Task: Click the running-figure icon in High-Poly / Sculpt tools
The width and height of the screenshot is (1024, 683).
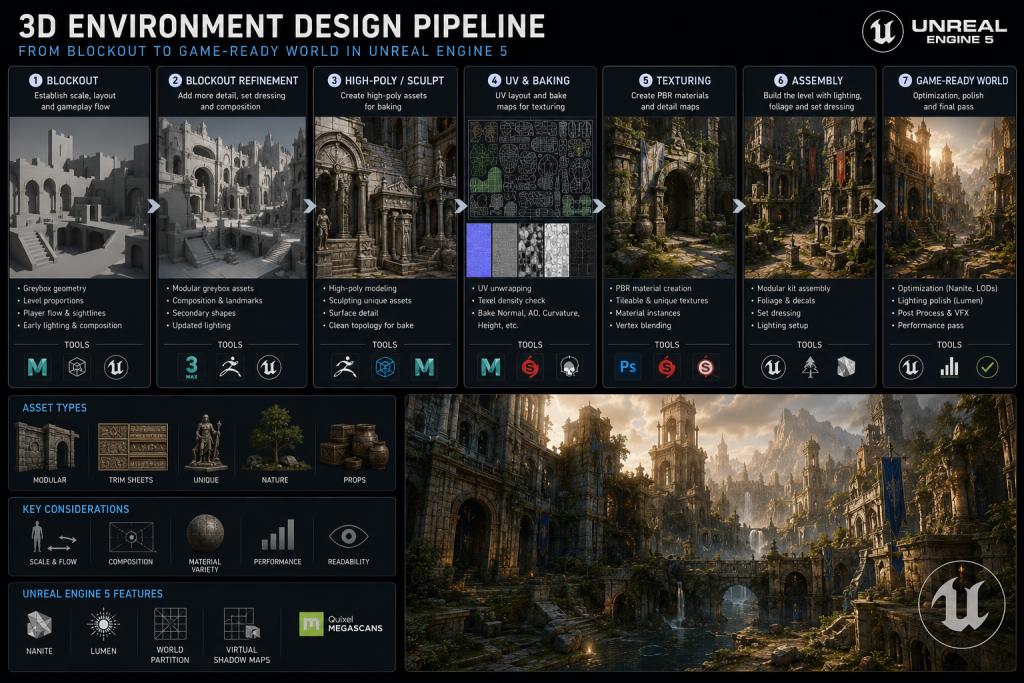Action: 345,367
